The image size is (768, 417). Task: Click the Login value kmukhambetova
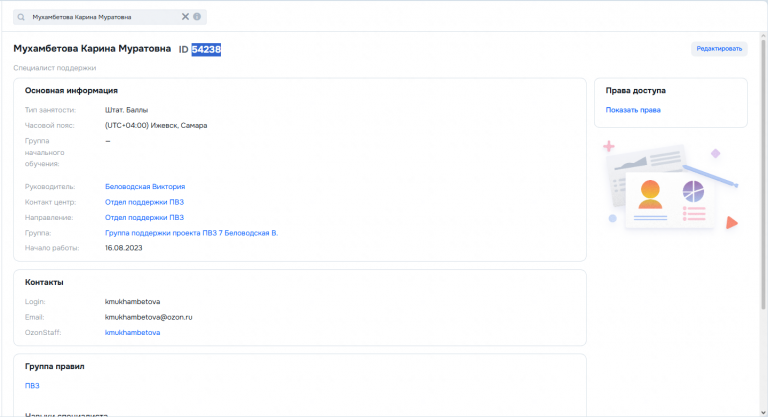pyautogui.click(x=132, y=301)
